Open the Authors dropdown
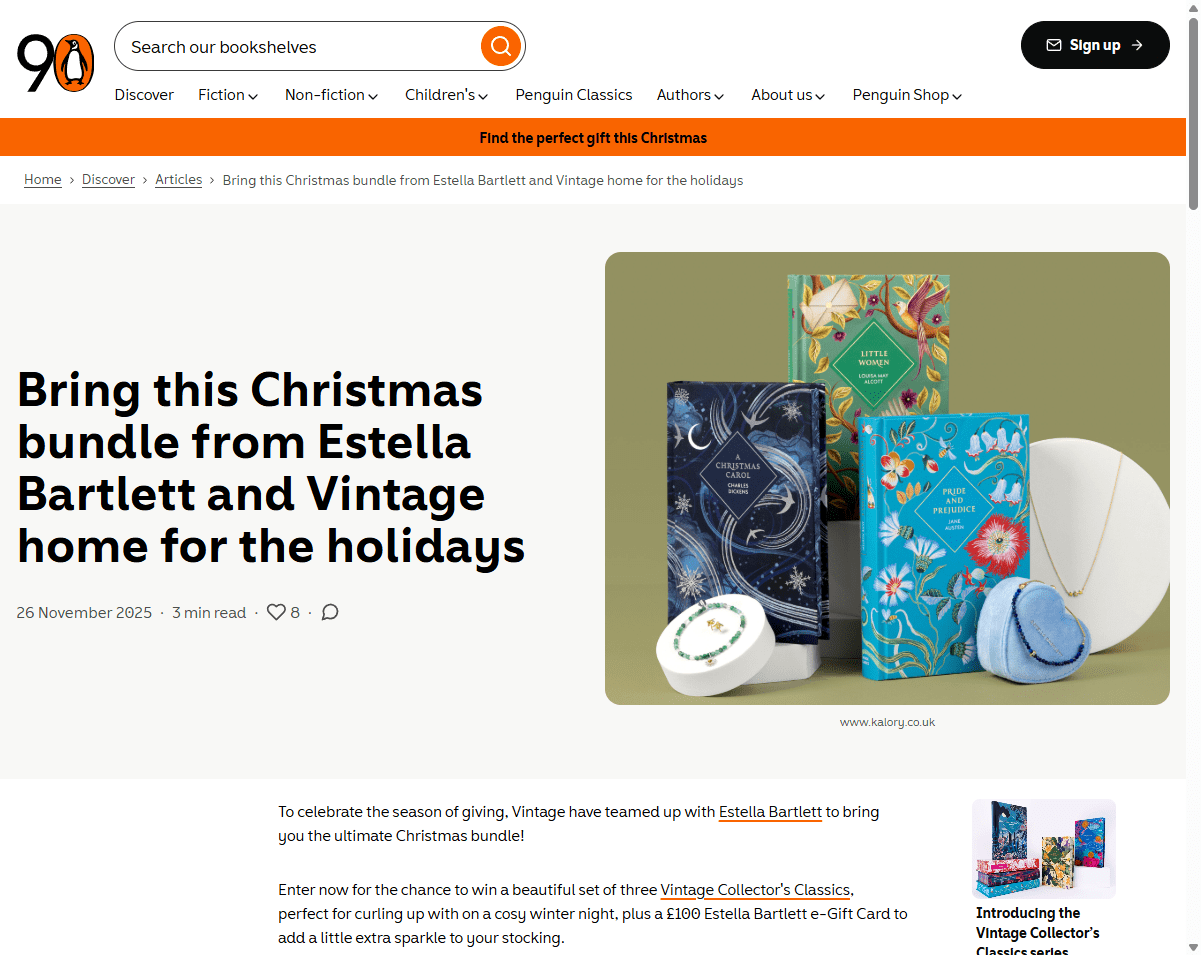 click(x=690, y=95)
